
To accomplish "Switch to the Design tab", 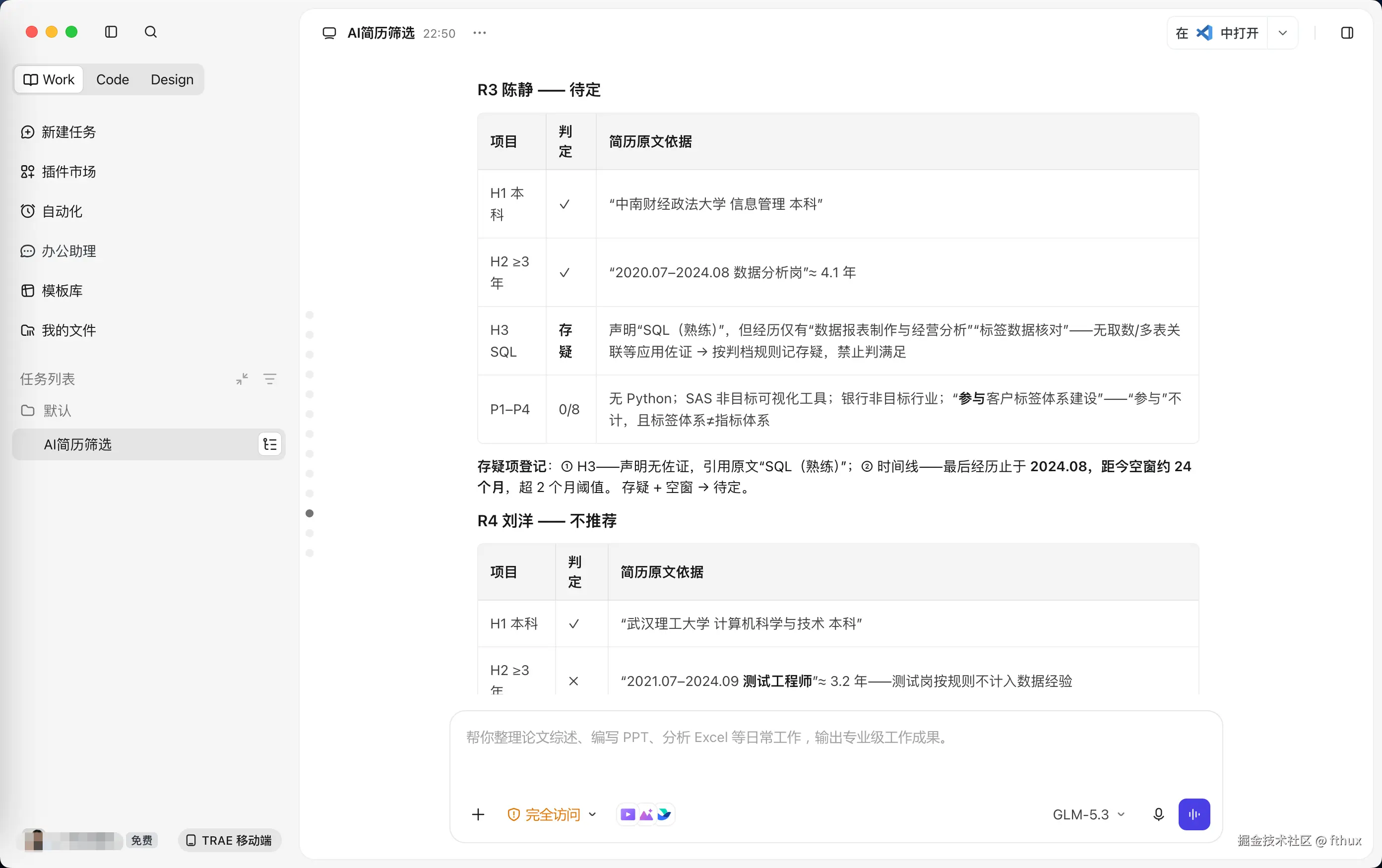I will coord(172,79).
